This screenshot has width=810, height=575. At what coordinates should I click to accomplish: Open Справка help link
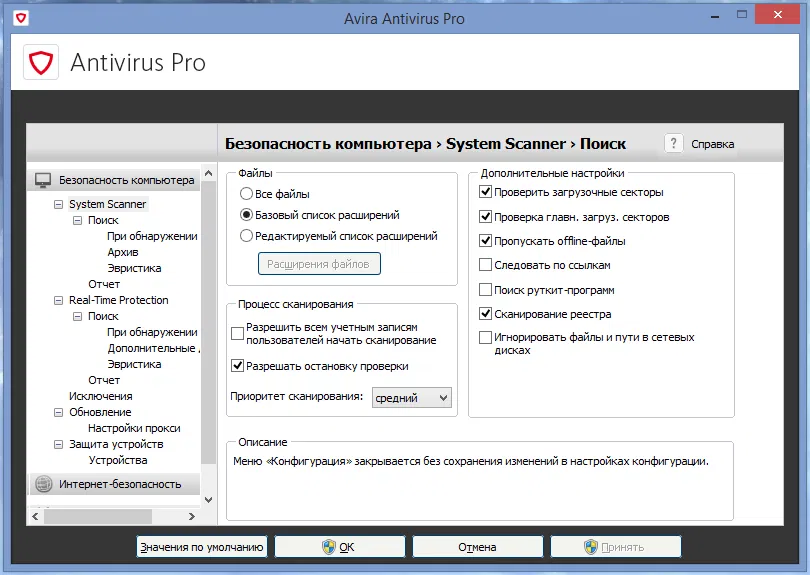tap(712, 144)
